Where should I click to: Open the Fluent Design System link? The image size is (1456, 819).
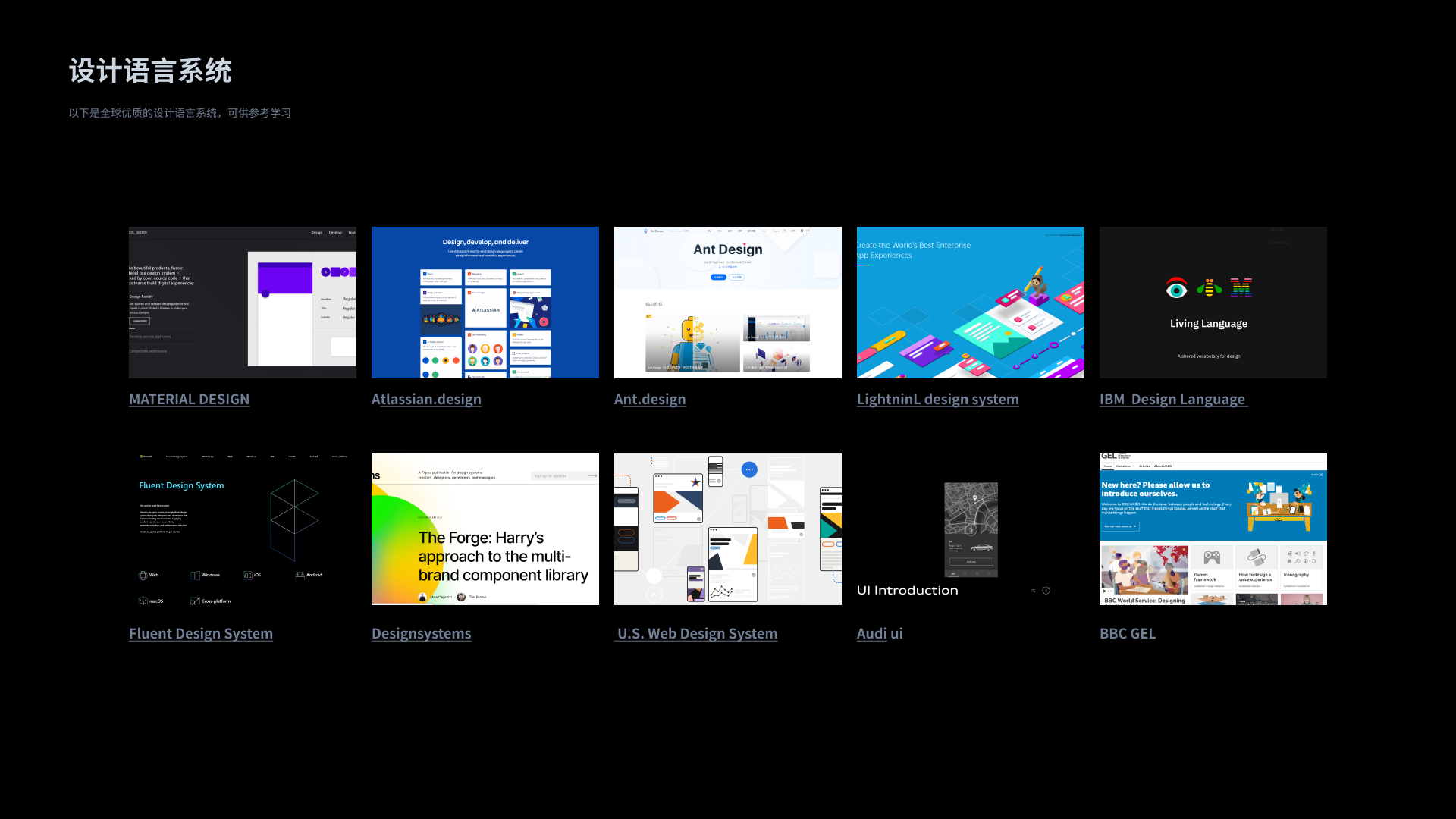click(x=201, y=634)
